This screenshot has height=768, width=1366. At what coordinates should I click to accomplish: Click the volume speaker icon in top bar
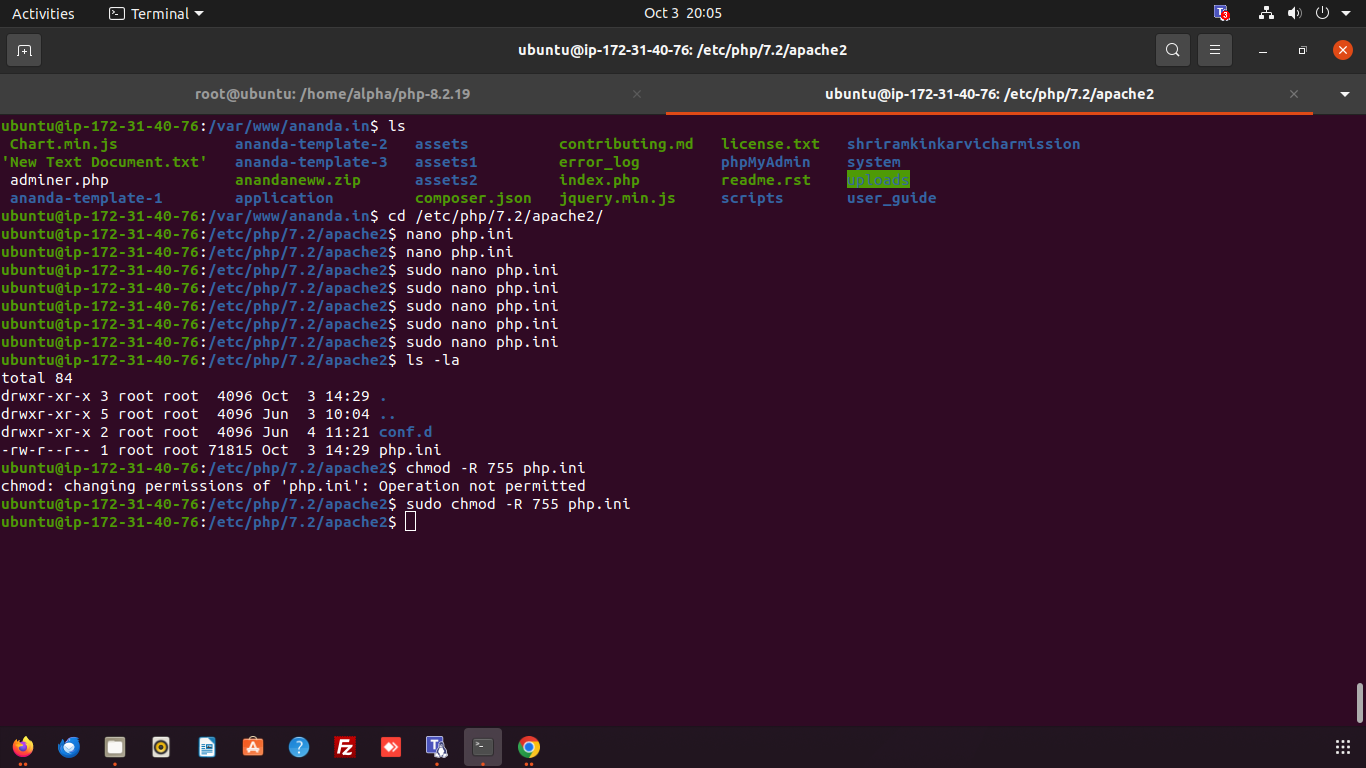click(1294, 13)
